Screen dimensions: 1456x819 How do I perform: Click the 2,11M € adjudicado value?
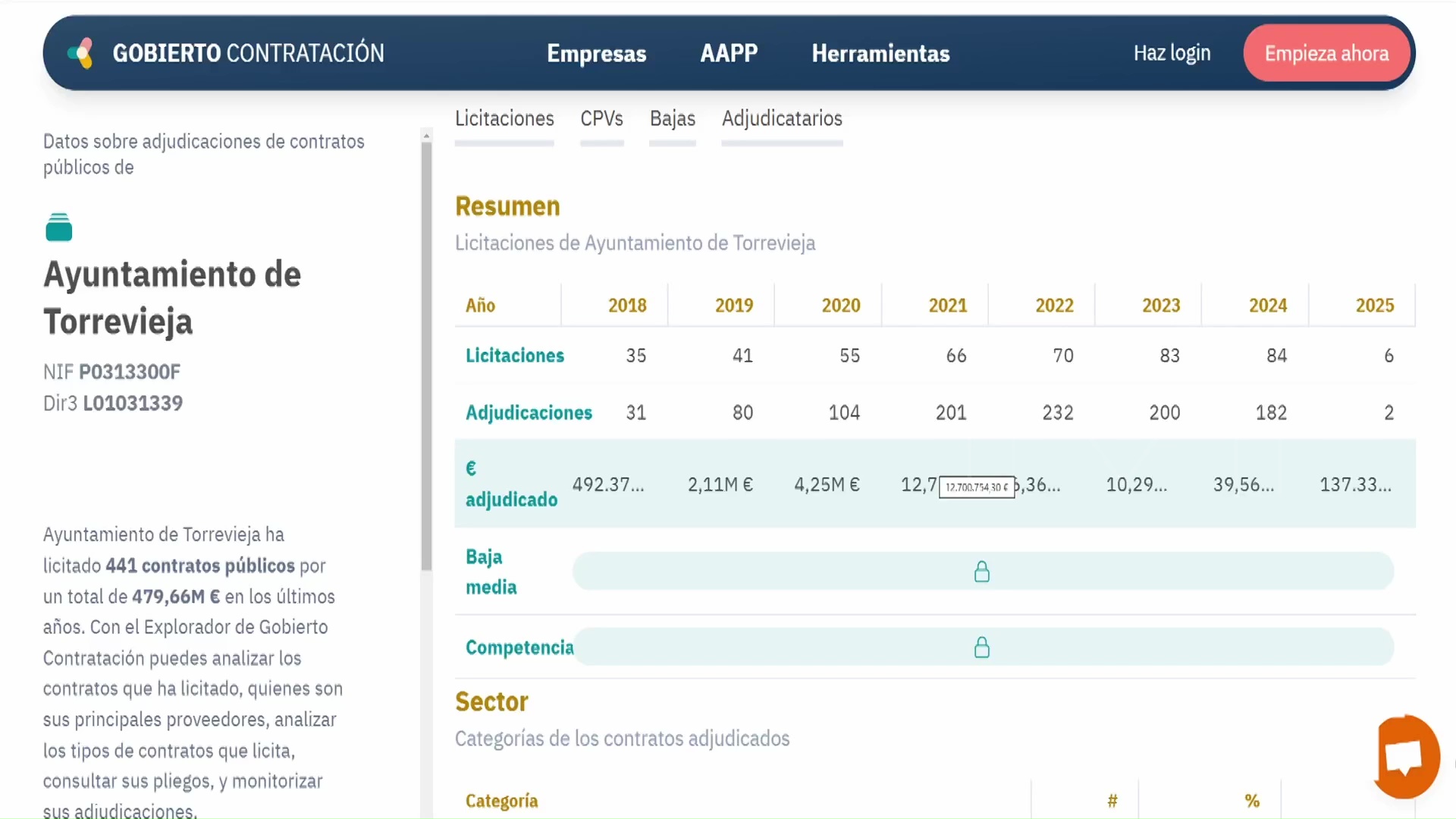coord(720,485)
